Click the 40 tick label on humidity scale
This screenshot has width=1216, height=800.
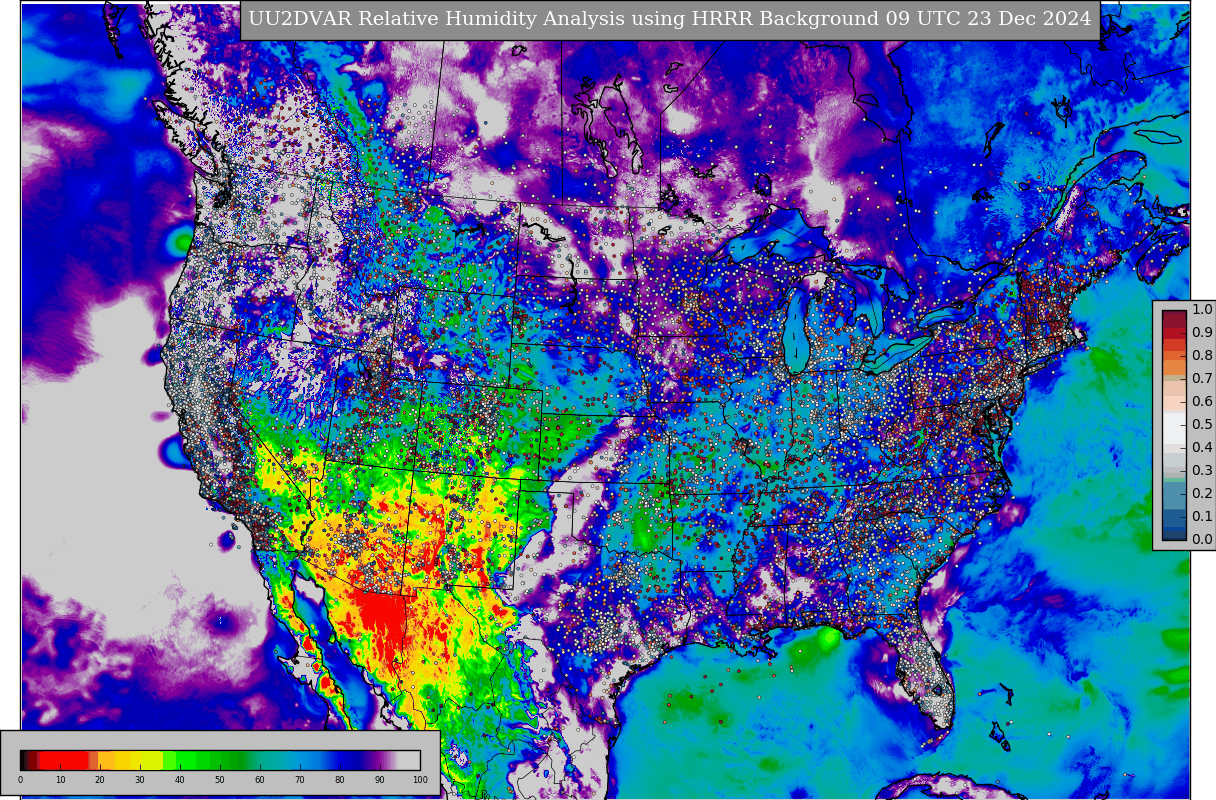coord(180,780)
